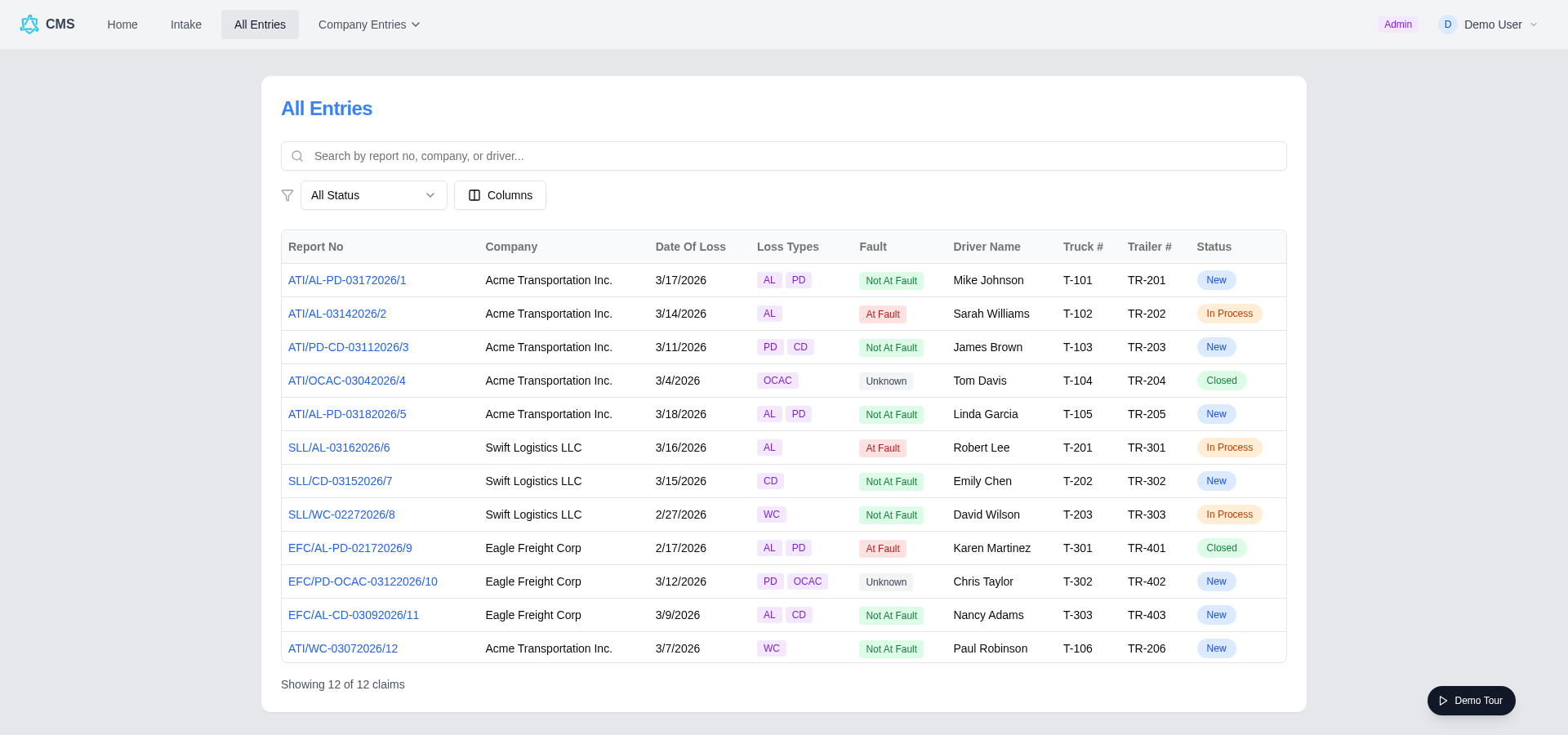This screenshot has width=1568, height=735.
Task: Click the New badge for Emily Chen
Action: 1217,481
